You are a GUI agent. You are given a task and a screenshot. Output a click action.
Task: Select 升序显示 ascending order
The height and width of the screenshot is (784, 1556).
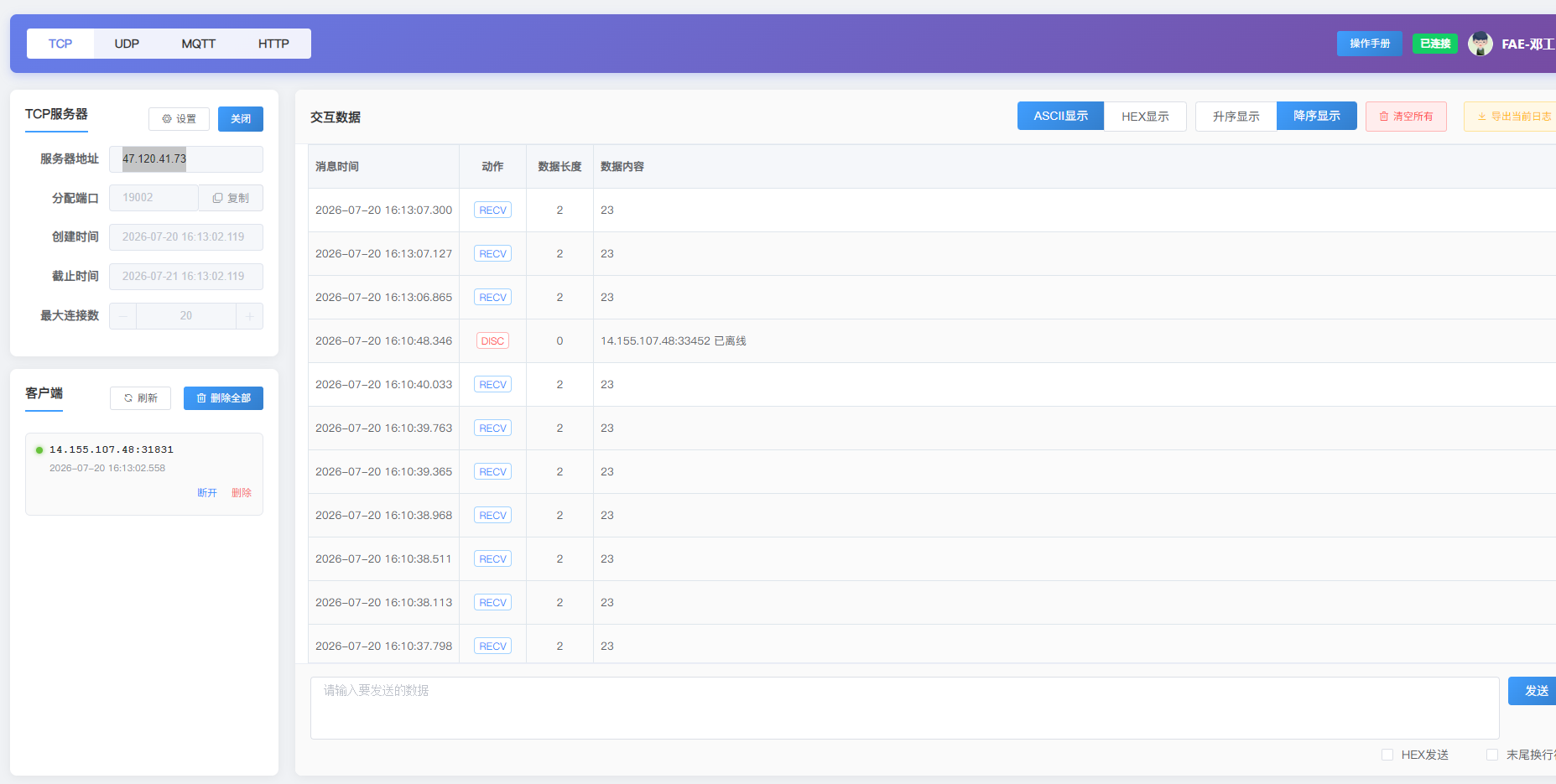point(1236,117)
